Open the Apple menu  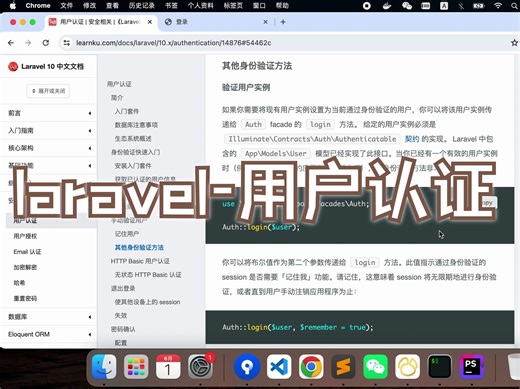point(13,5)
